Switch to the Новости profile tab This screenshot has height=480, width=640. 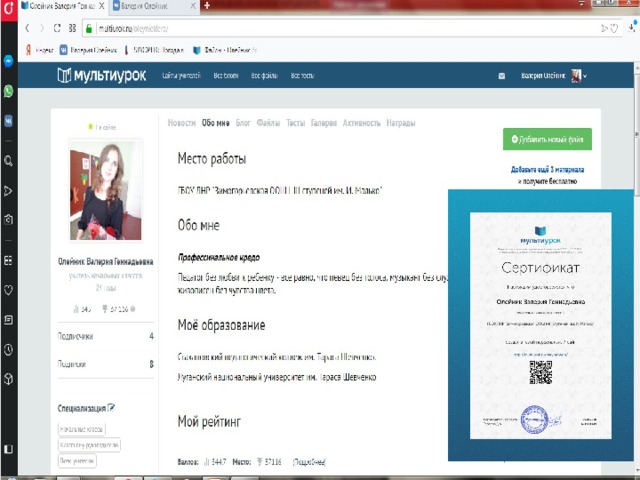[x=182, y=123]
